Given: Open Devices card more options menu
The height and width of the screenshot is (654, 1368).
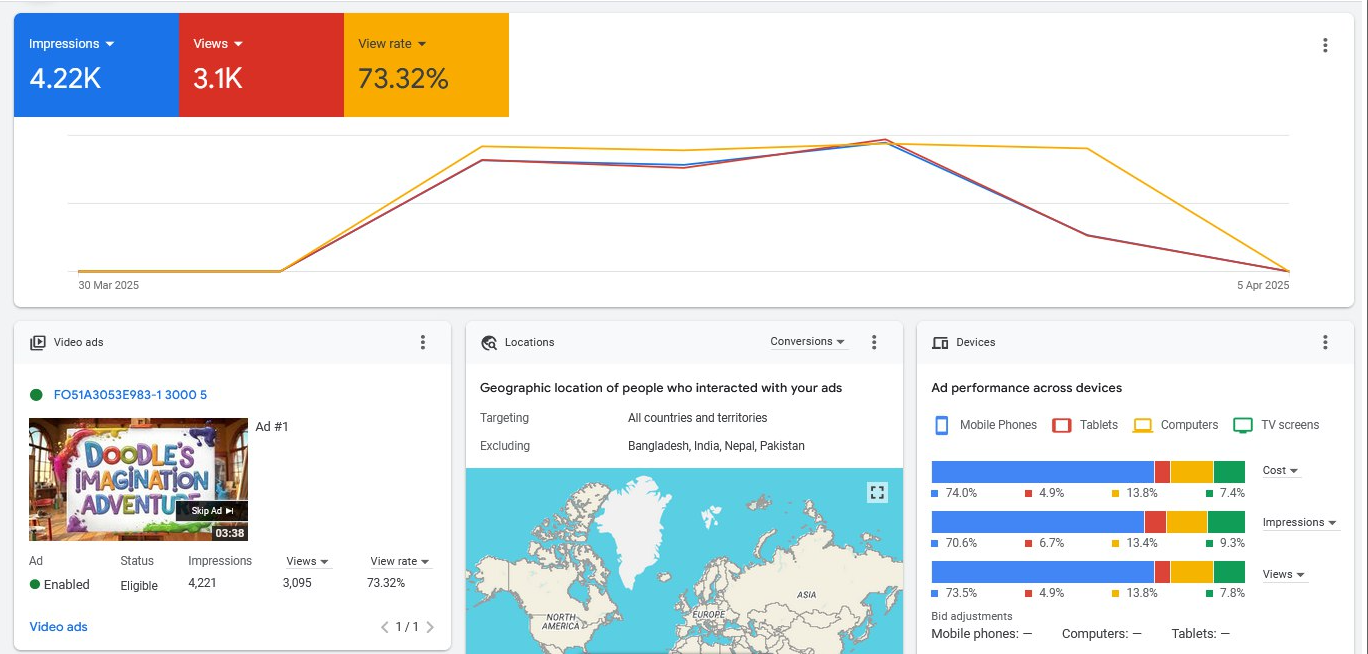Looking at the screenshot, I should pyautogui.click(x=1325, y=342).
